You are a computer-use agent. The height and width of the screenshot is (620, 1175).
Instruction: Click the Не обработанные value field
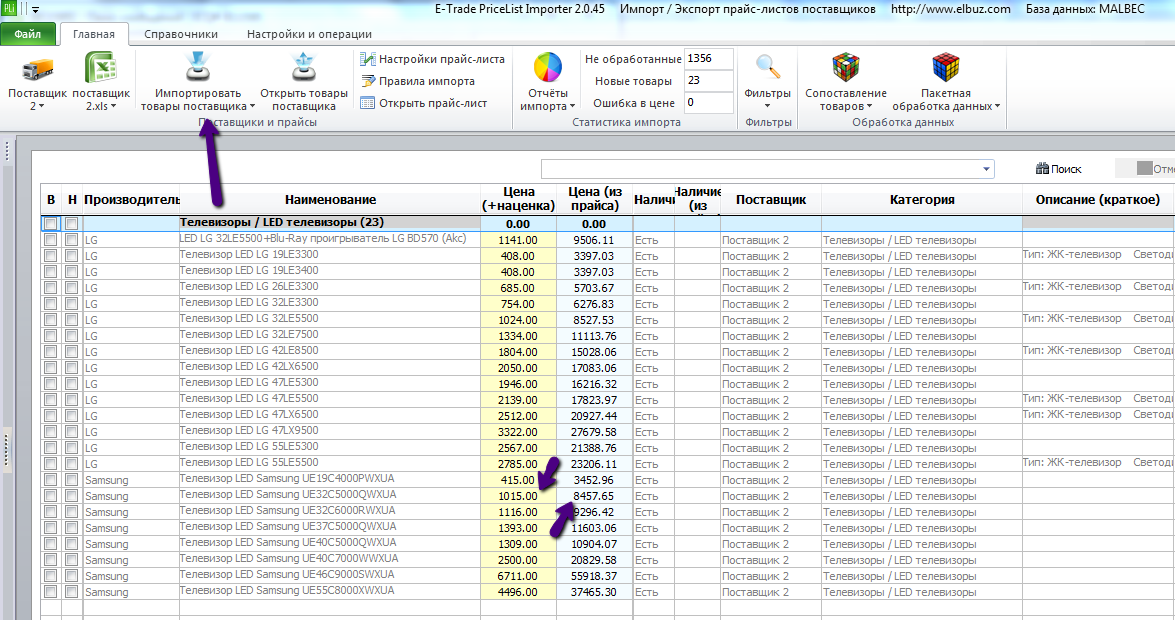708,58
